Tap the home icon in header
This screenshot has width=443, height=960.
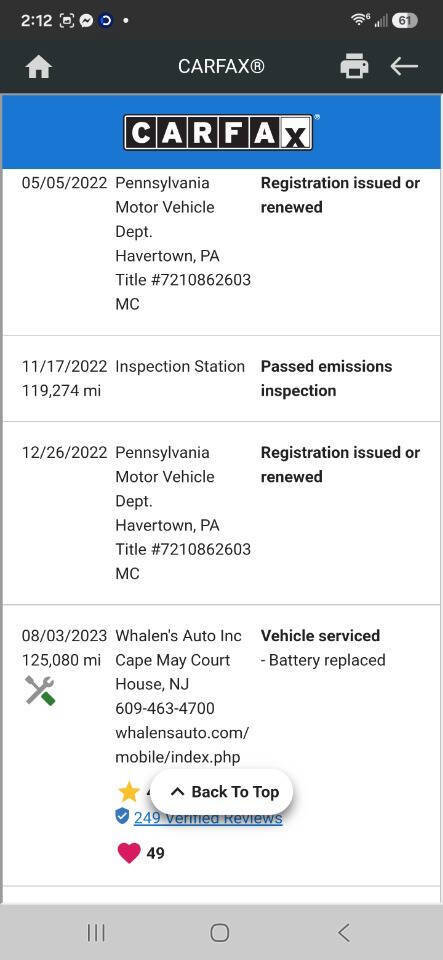(39, 67)
